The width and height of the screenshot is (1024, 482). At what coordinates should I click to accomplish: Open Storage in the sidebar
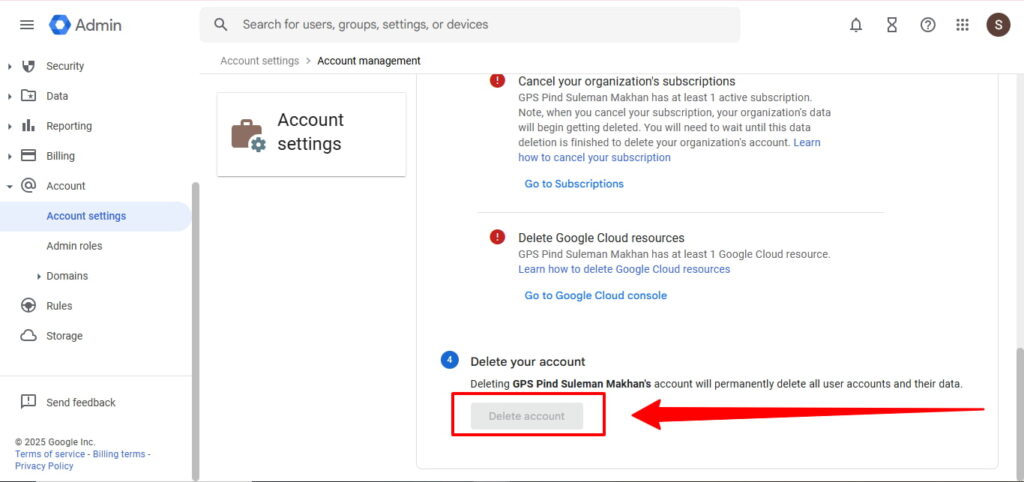pos(64,336)
